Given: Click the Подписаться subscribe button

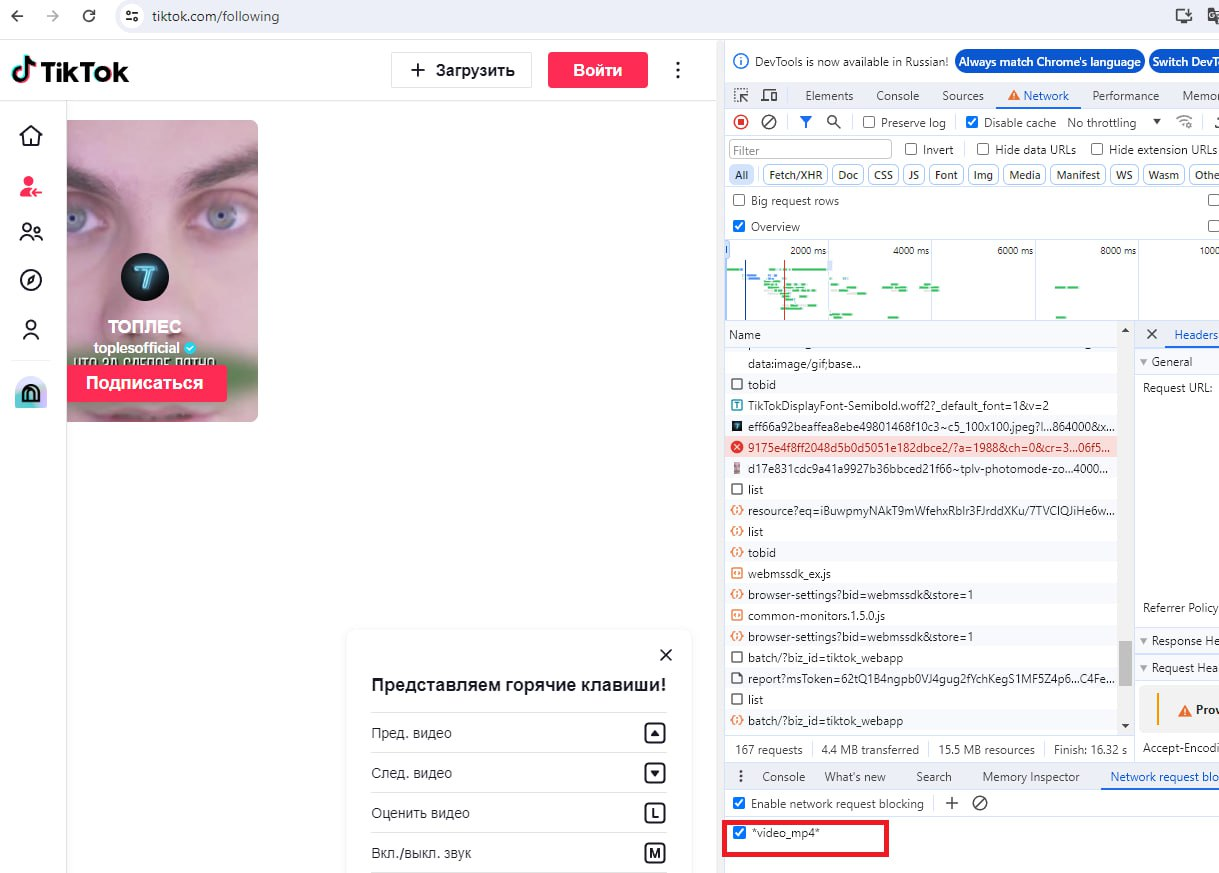Looking at the screenshot, I should click(145, 383).
